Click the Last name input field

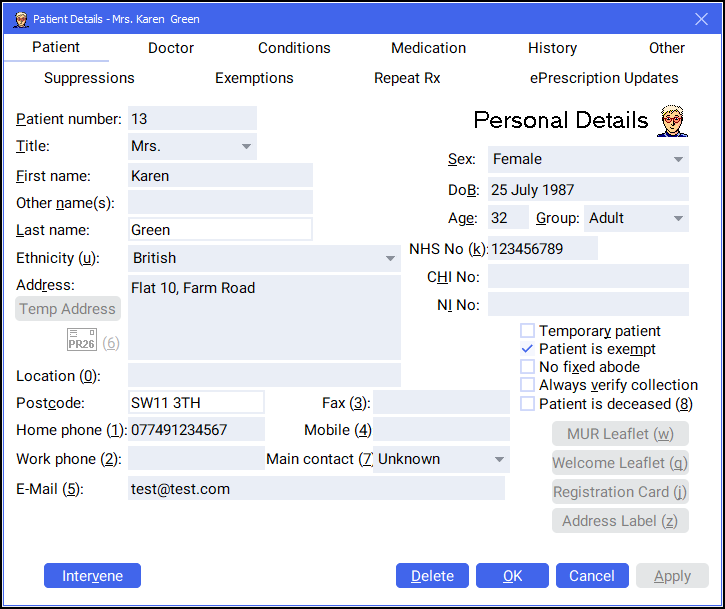pyautogui.click(x=220, y=230)
